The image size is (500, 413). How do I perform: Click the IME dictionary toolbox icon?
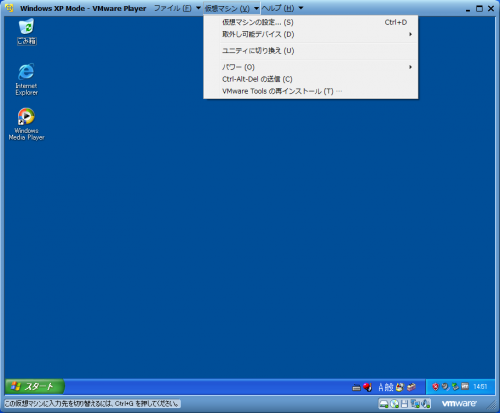(411, 387)
